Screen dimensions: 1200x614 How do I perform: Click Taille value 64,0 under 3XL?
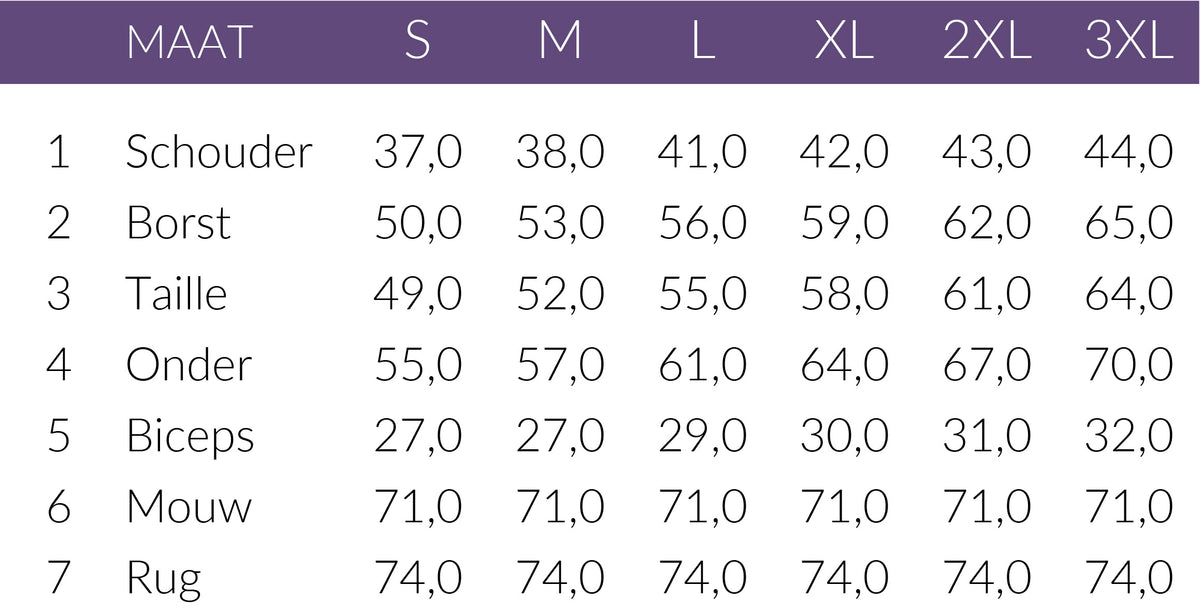[x=1128, y=294]
